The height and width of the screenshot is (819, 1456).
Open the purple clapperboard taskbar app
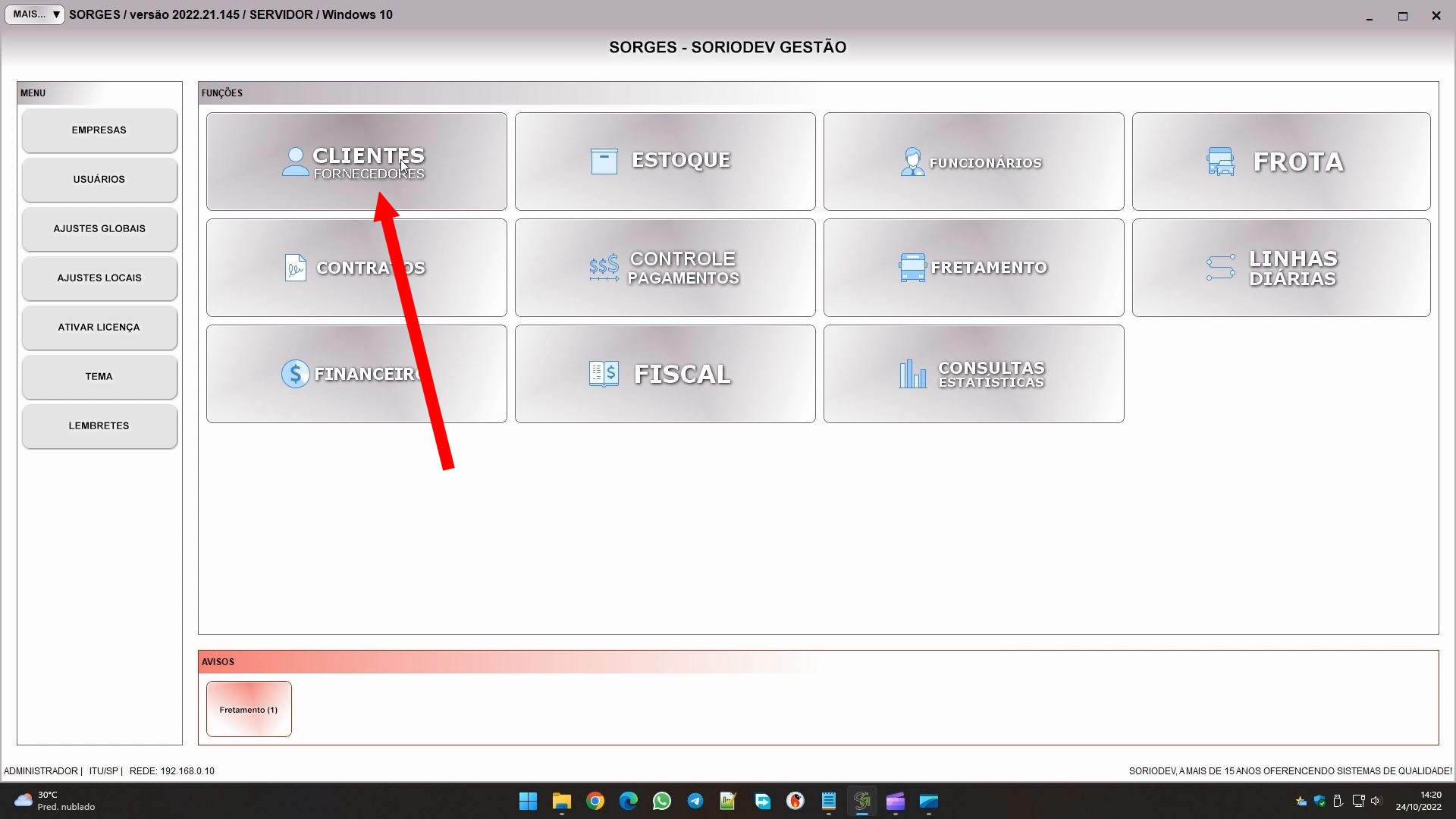(x=896, y=801)
